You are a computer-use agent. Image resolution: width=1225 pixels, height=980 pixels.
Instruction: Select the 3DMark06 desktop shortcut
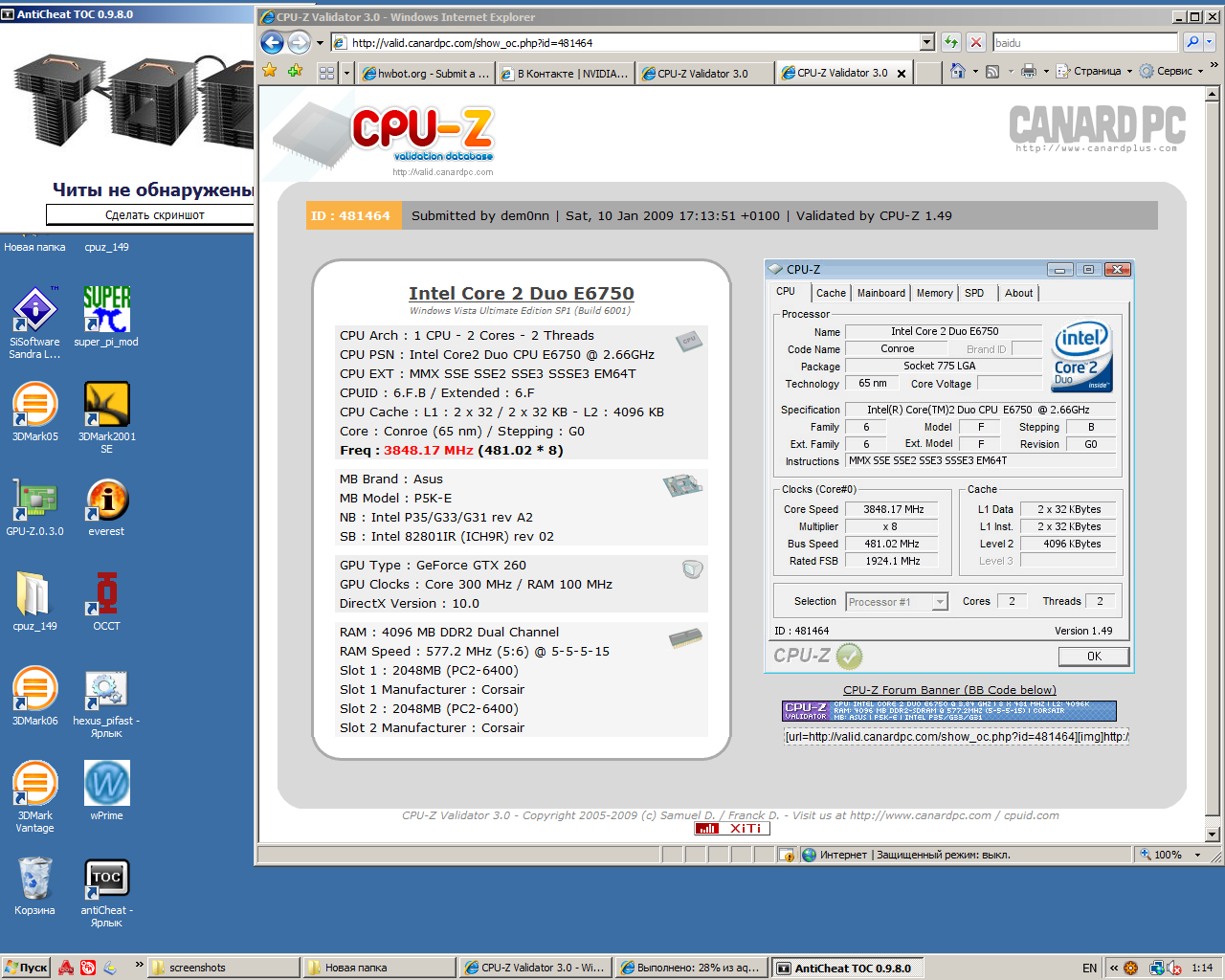click(x=34, y=696)
